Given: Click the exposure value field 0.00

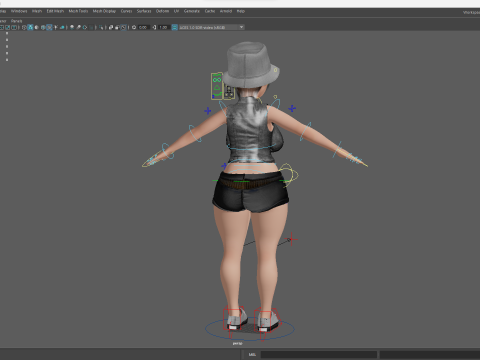Looking at the screenshot, I should tap(143, 27).
